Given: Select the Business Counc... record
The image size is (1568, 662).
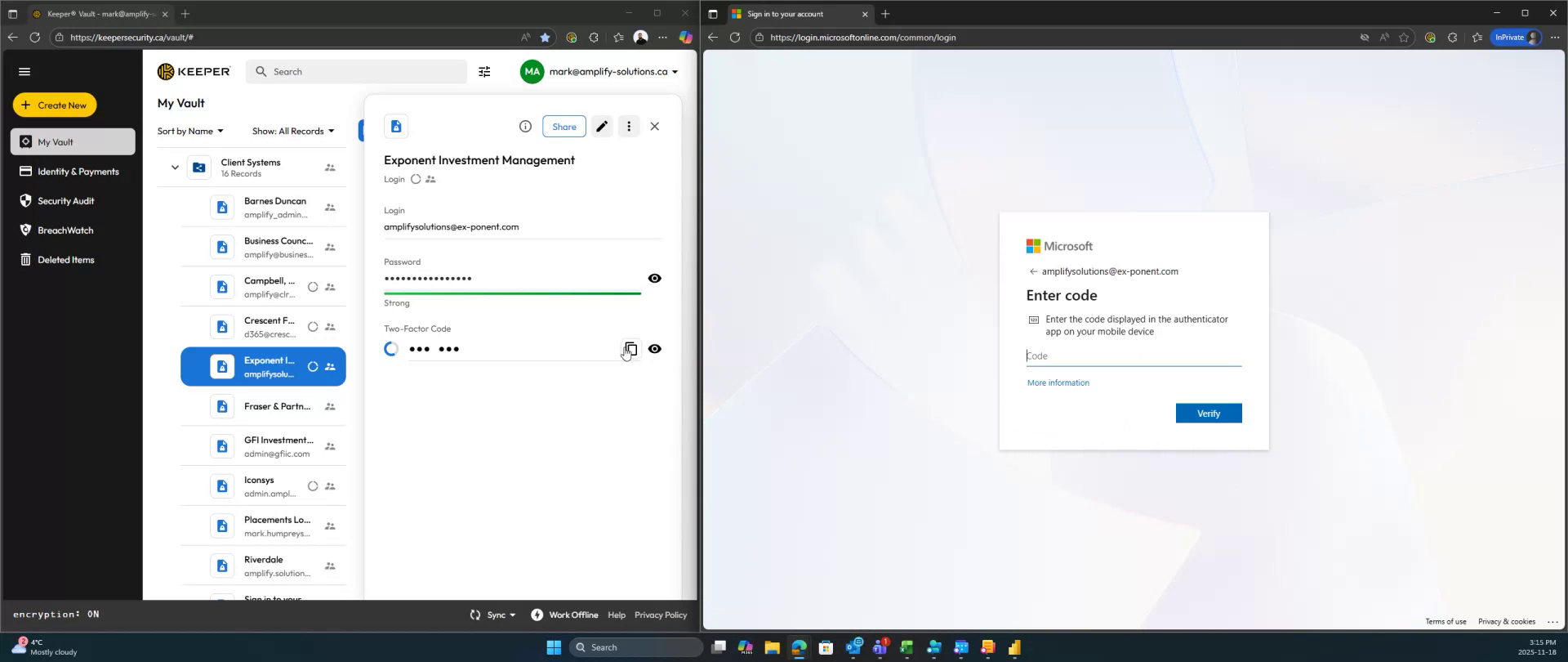Looking at the screenshot, I should point(263,248).
